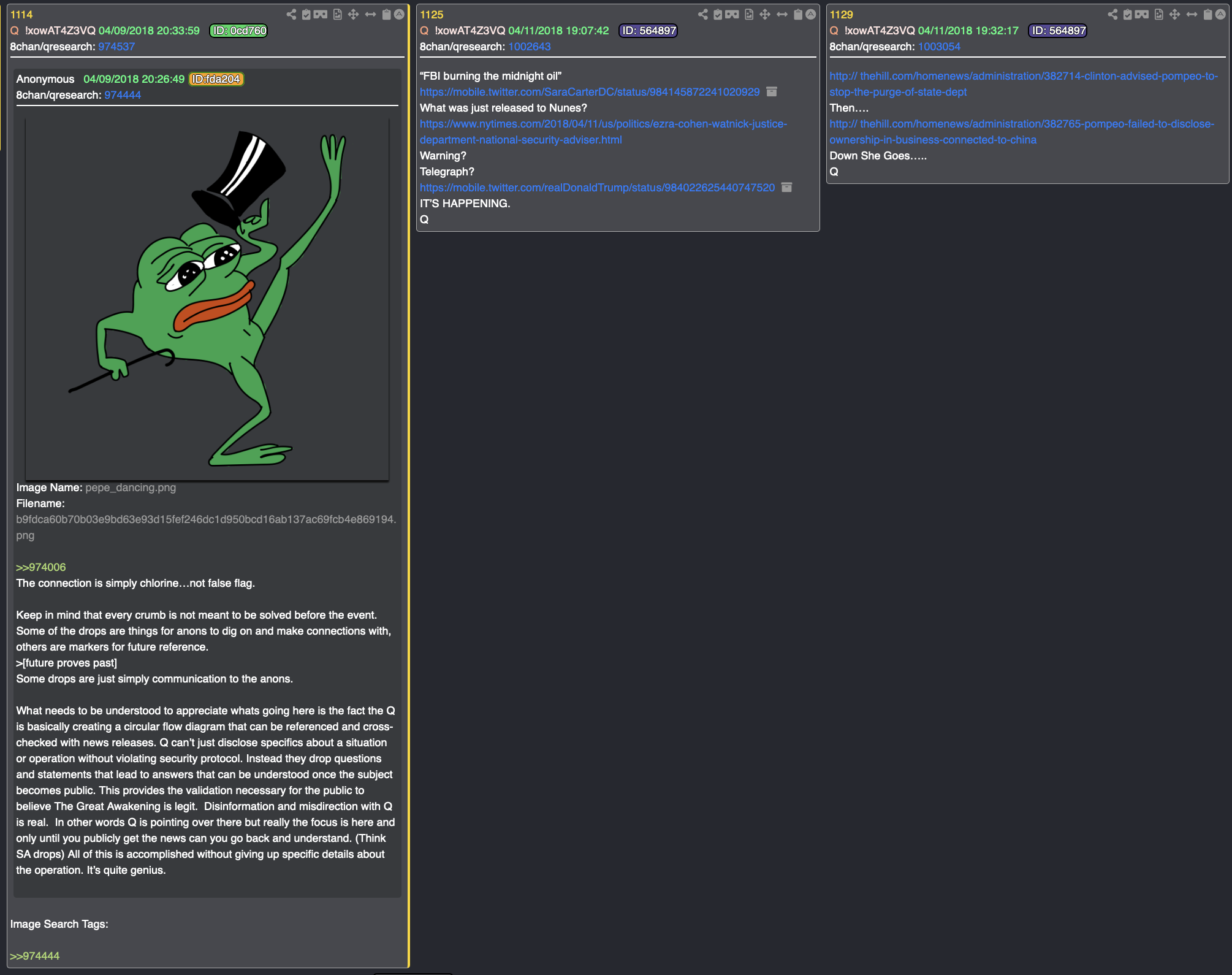Click the timestamp 04/11/2018 19:32:17
1232x975 pixels.
pos(968,31)
